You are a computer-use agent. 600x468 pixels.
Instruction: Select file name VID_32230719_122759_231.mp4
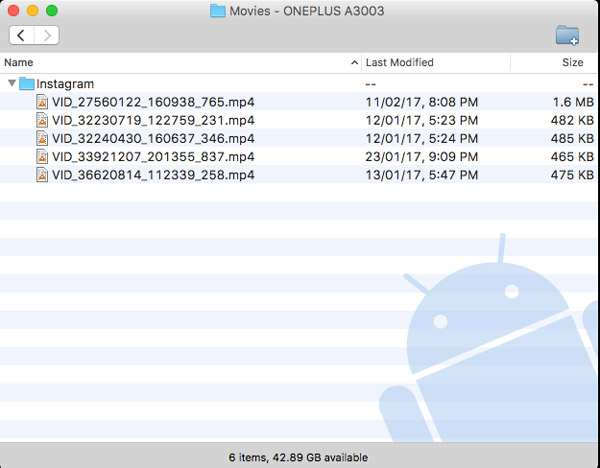[x=153, y=121]
